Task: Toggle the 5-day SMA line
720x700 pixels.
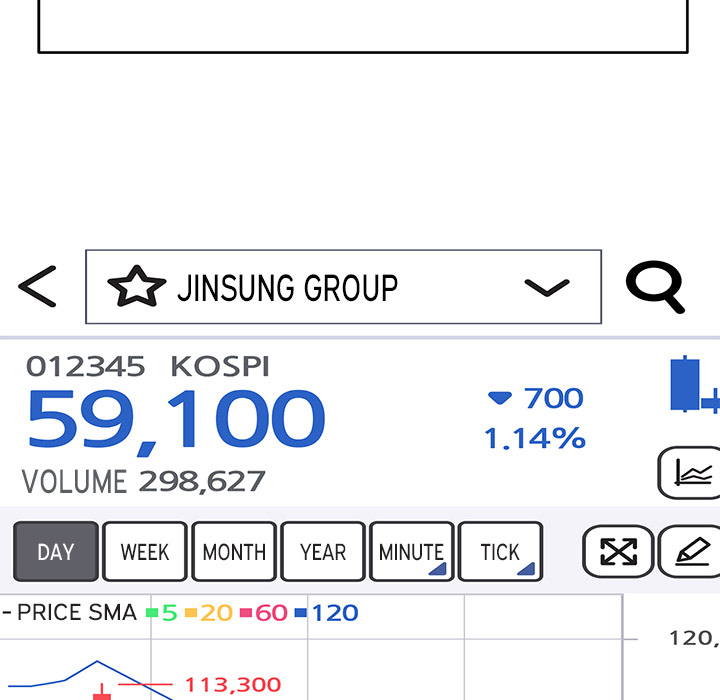Action: pyautogui.click(x=162, y=613)
